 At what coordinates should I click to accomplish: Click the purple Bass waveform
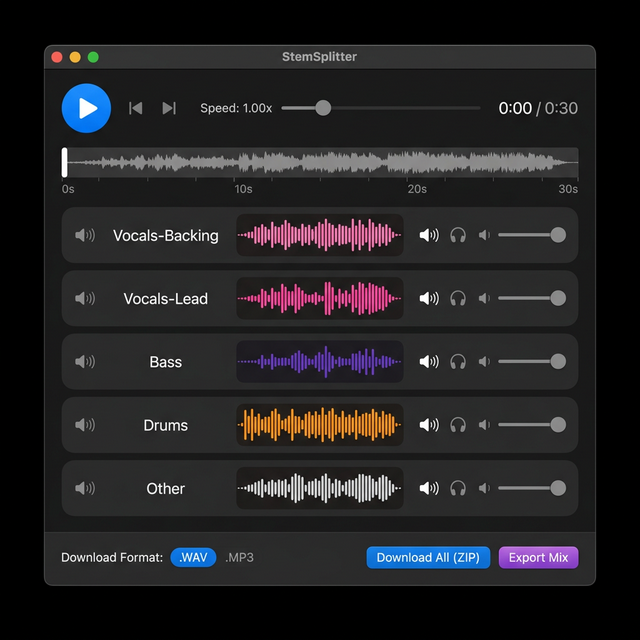click(x=320, y=362)
